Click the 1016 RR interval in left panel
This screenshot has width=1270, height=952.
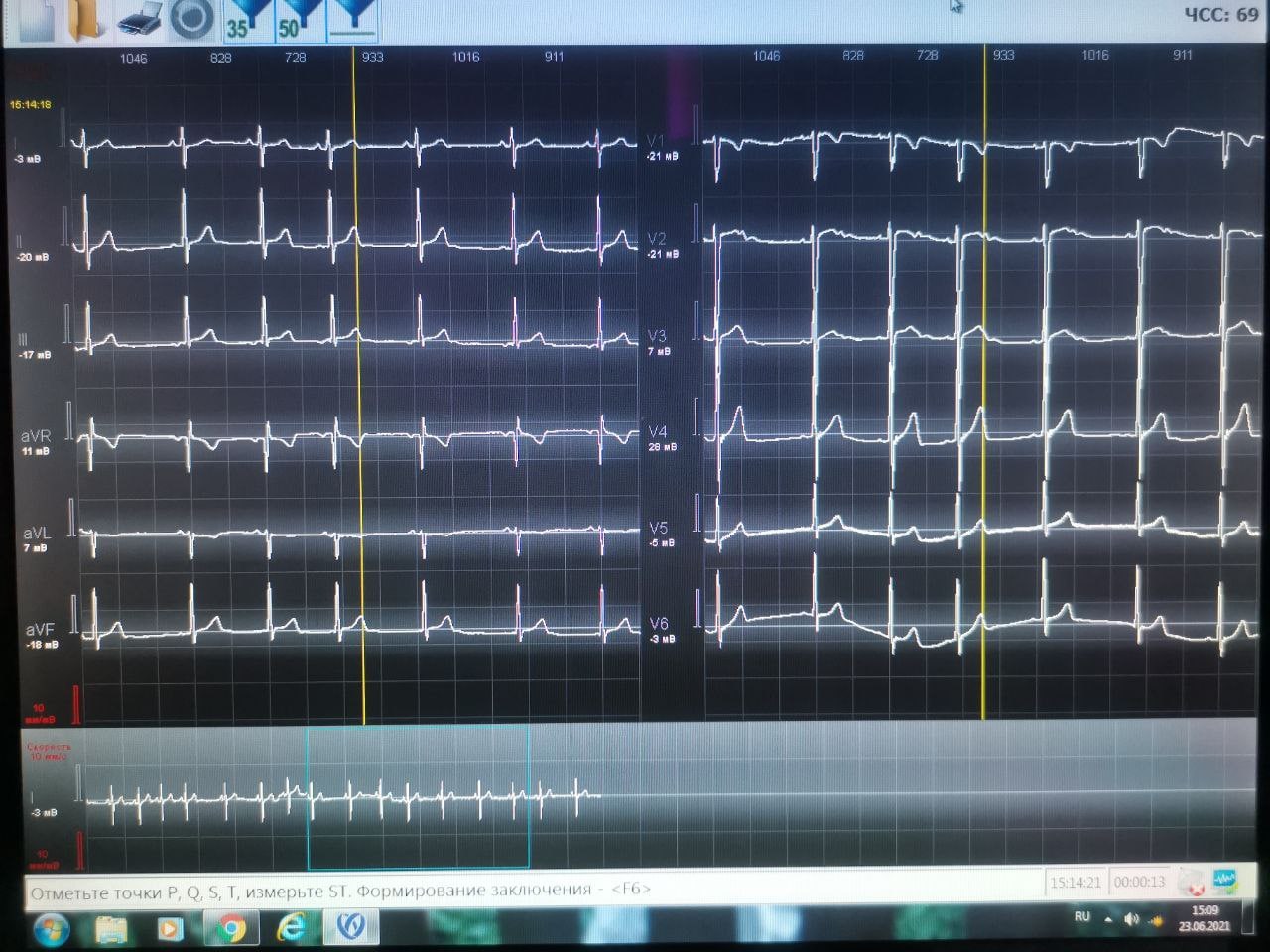[x=465, y=58]
